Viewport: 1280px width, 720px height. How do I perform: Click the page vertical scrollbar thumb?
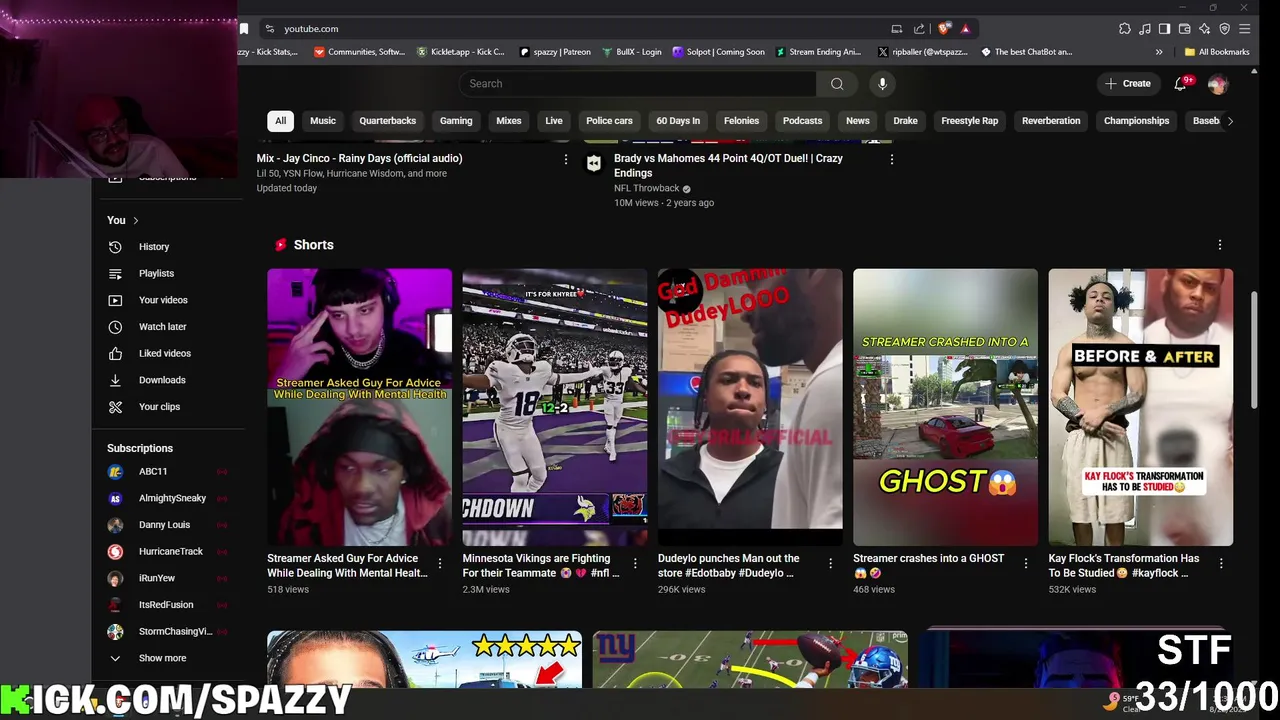1254,350
